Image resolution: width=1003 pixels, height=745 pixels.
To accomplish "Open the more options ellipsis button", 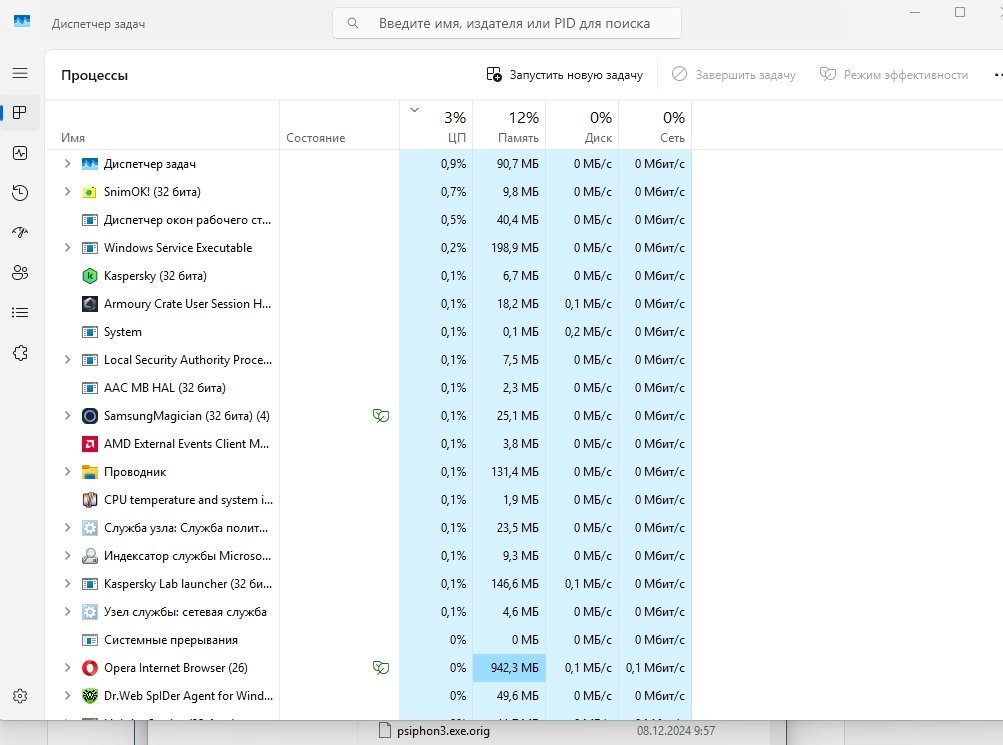I will (997, 75).
